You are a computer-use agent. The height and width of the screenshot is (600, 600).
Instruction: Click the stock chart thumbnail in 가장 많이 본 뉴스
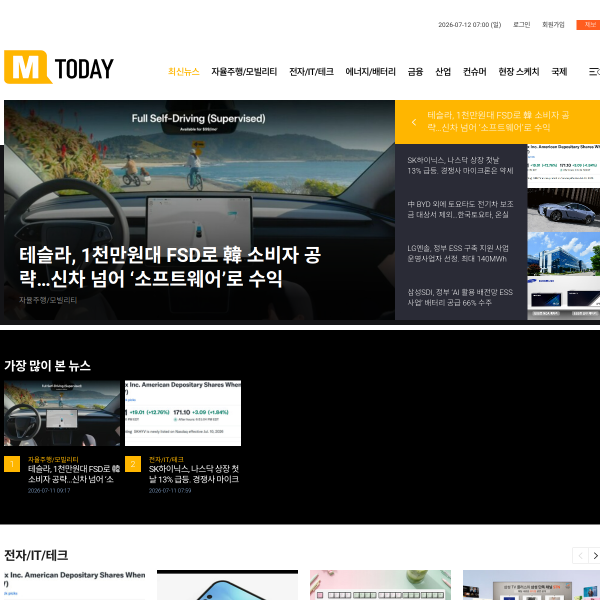[183, 413]
